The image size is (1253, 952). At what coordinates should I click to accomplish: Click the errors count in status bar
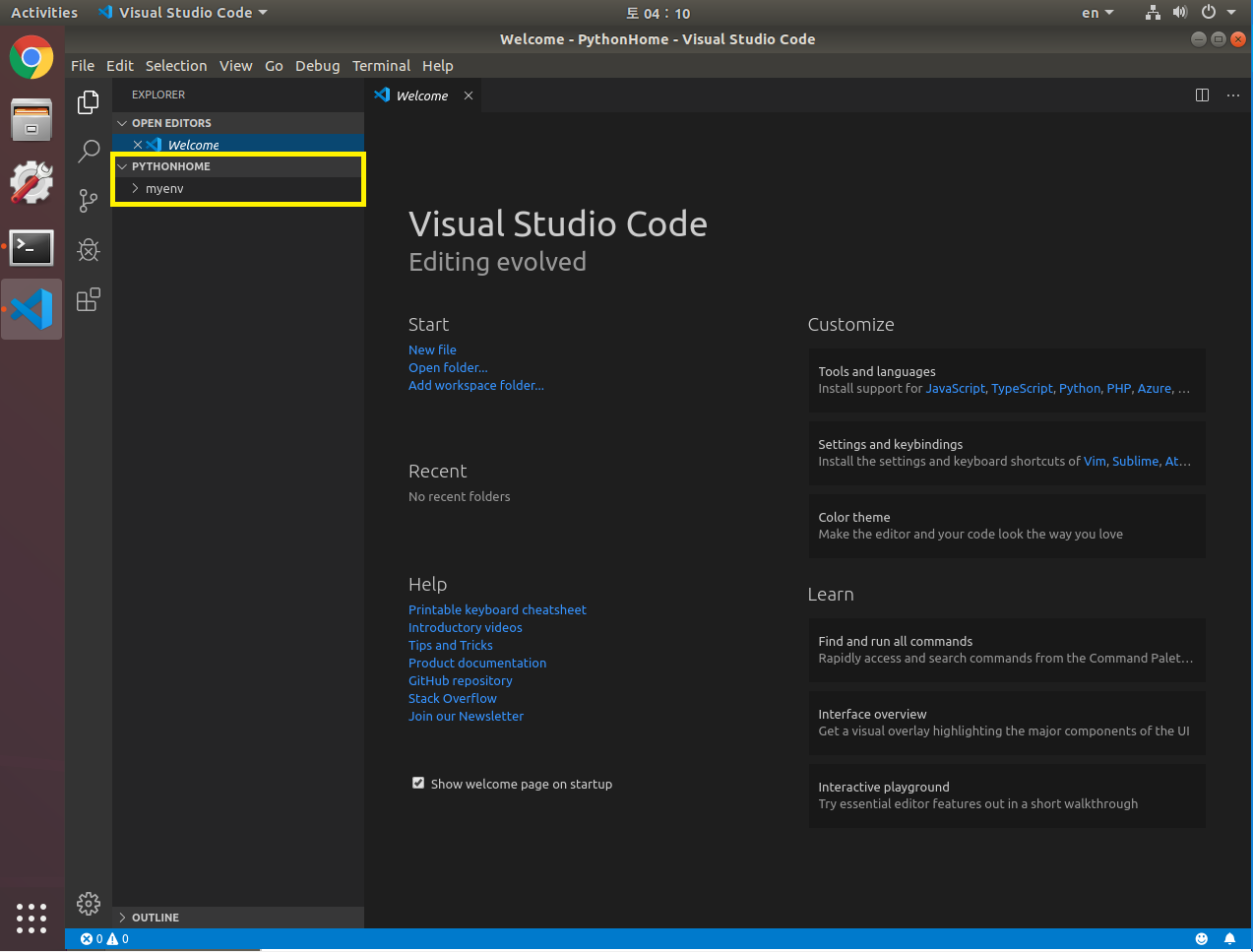click(x=92, y=939)
